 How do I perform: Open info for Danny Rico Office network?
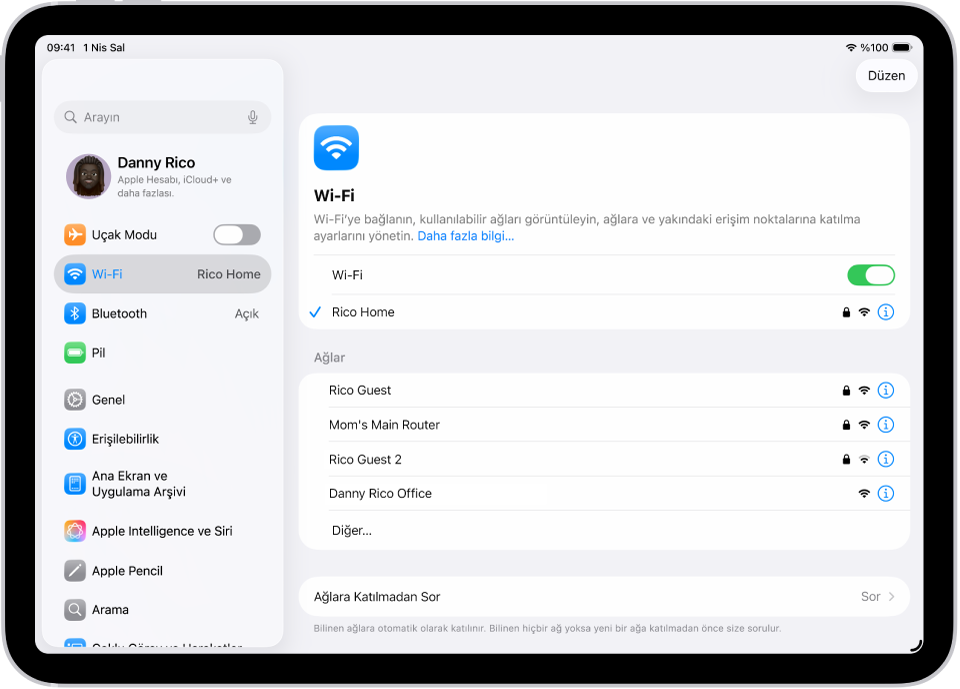coord(886,494)
